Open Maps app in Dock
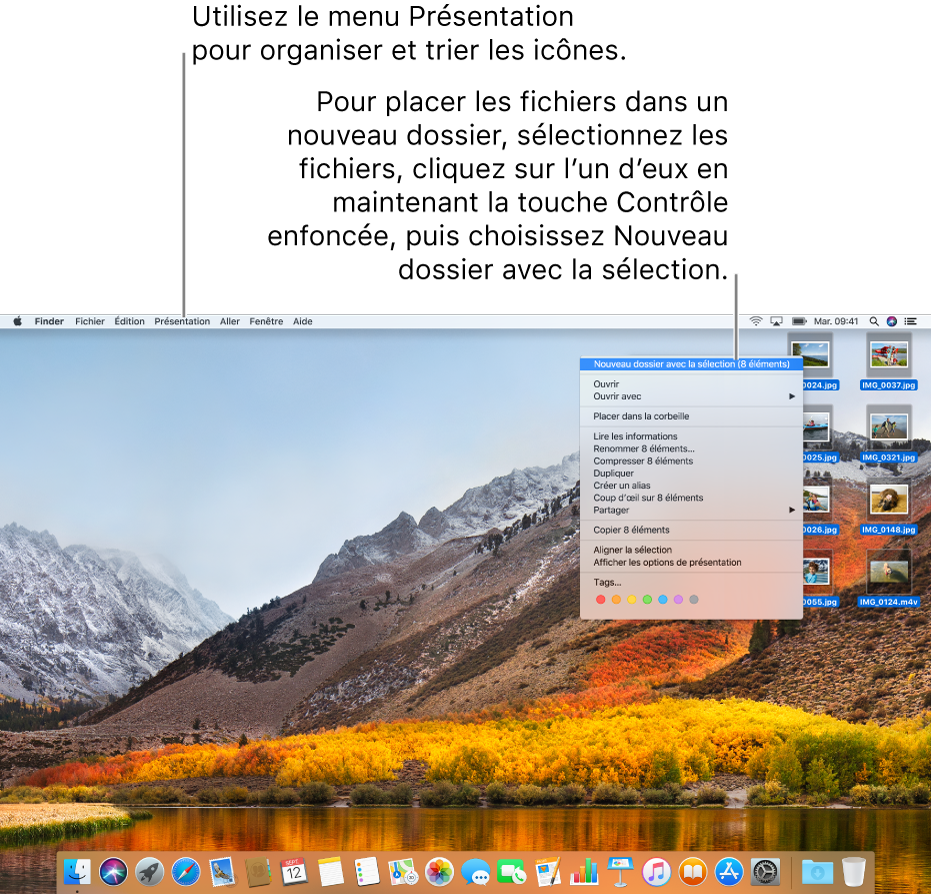The width and height of the screenshot is (931, 894). 403,872
